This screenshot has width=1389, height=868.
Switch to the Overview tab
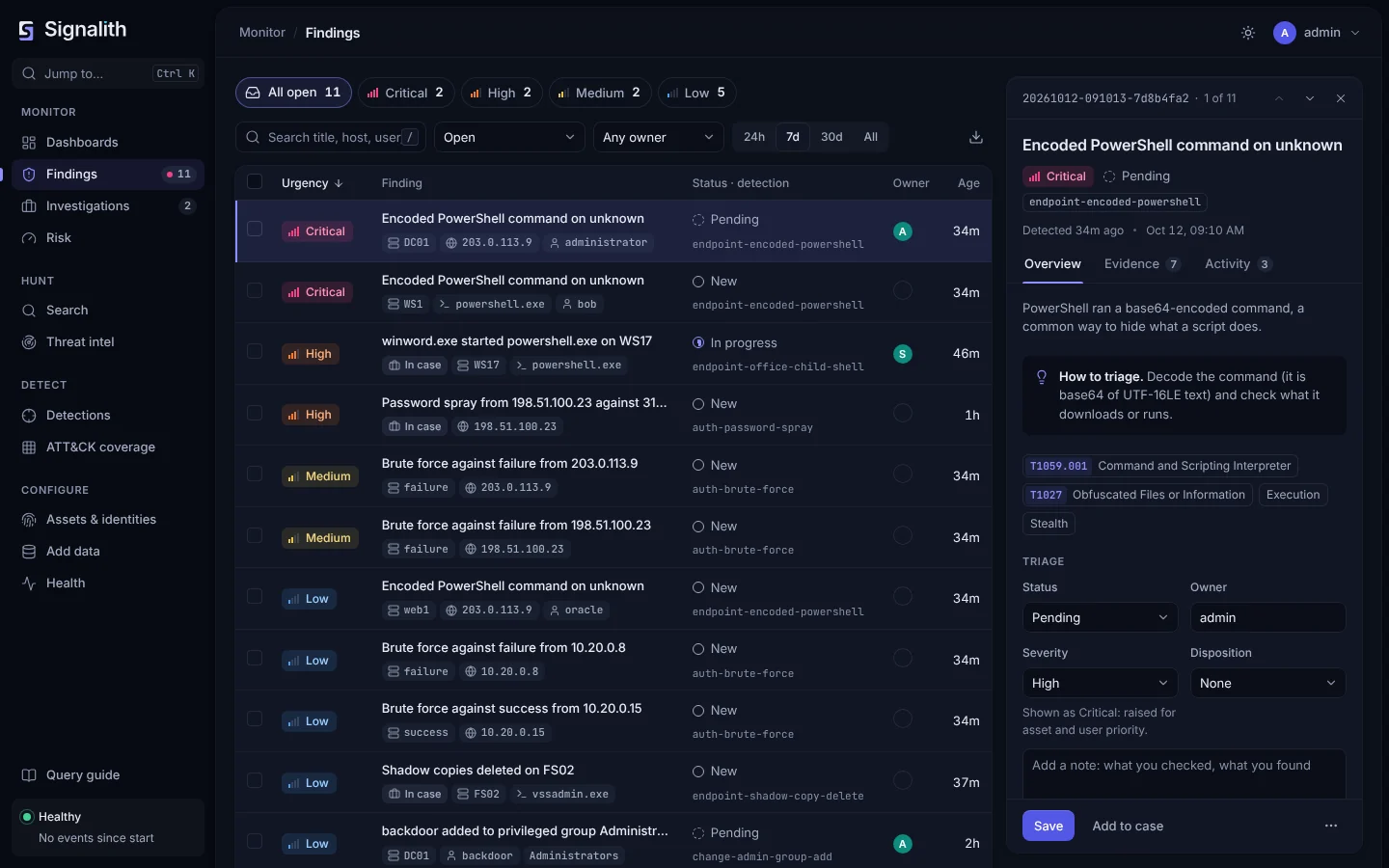[1052, 264]
